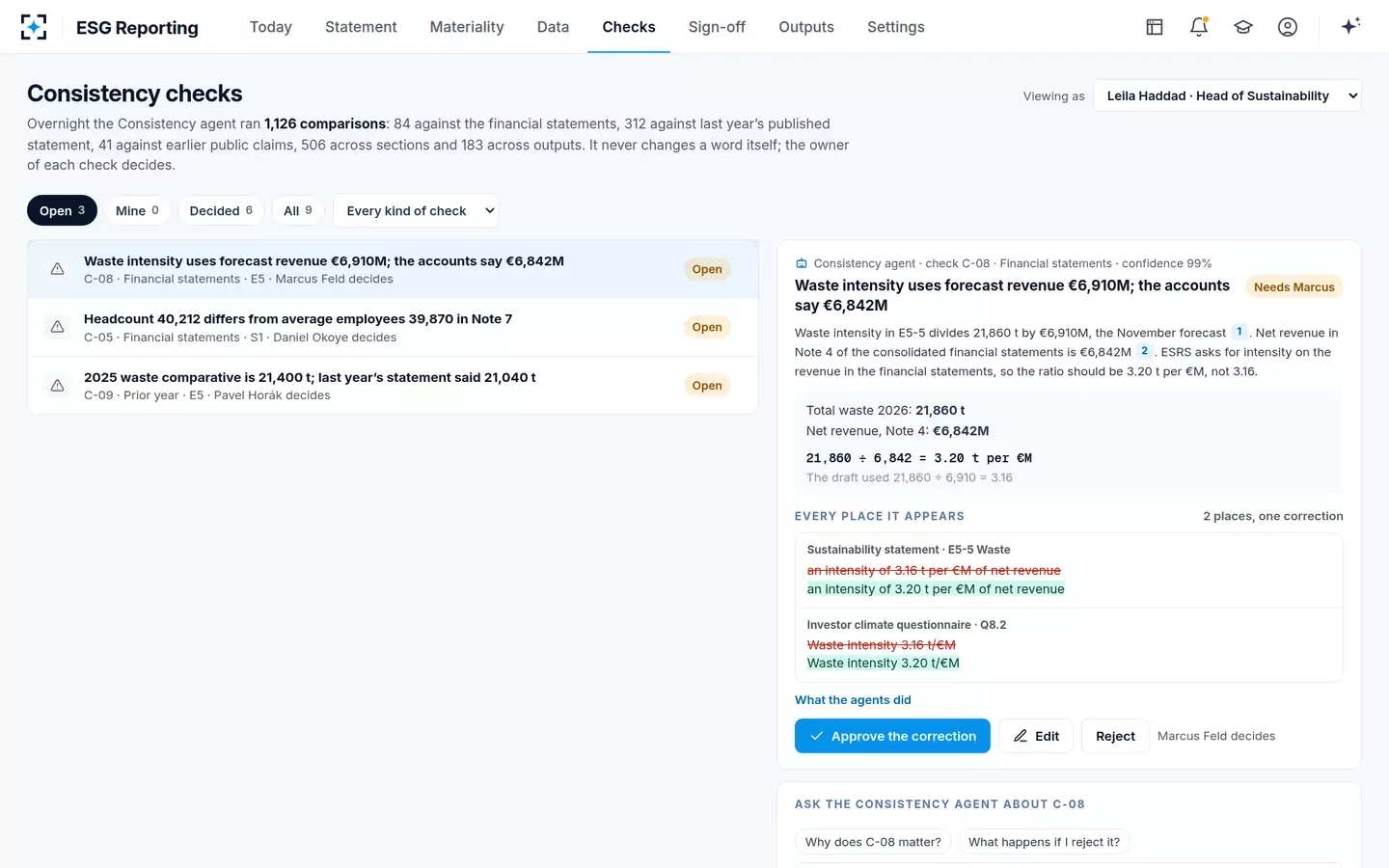Open the panel layout icon

1155,27
